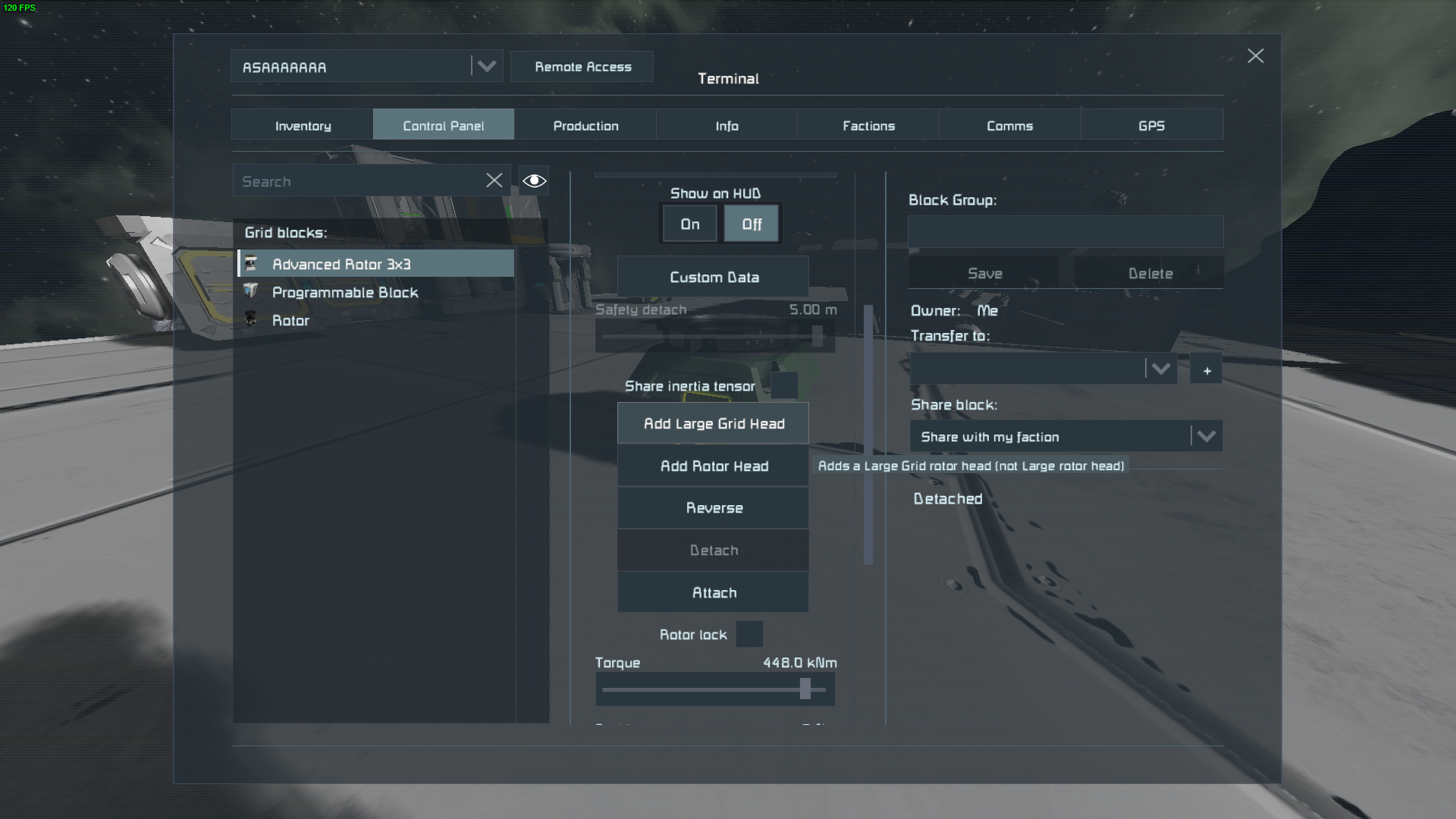Click into the Block Group text field
This screenshot has height=819, width=1456.
click(x=1065, y=232)
